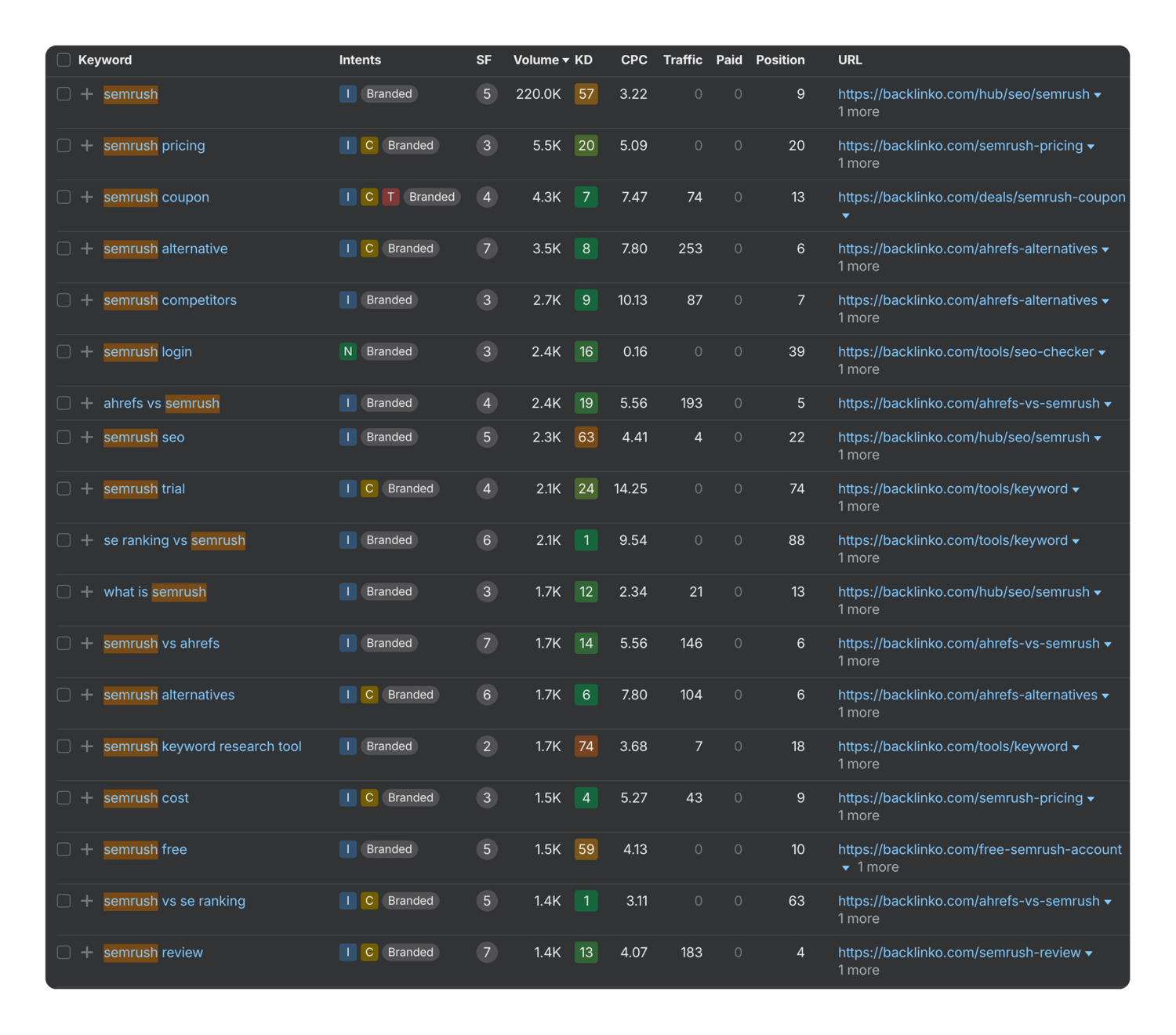1176x1035 pixels.
Task: Click plus icon beside 'semrush cost'
Action: click(87, 798)
